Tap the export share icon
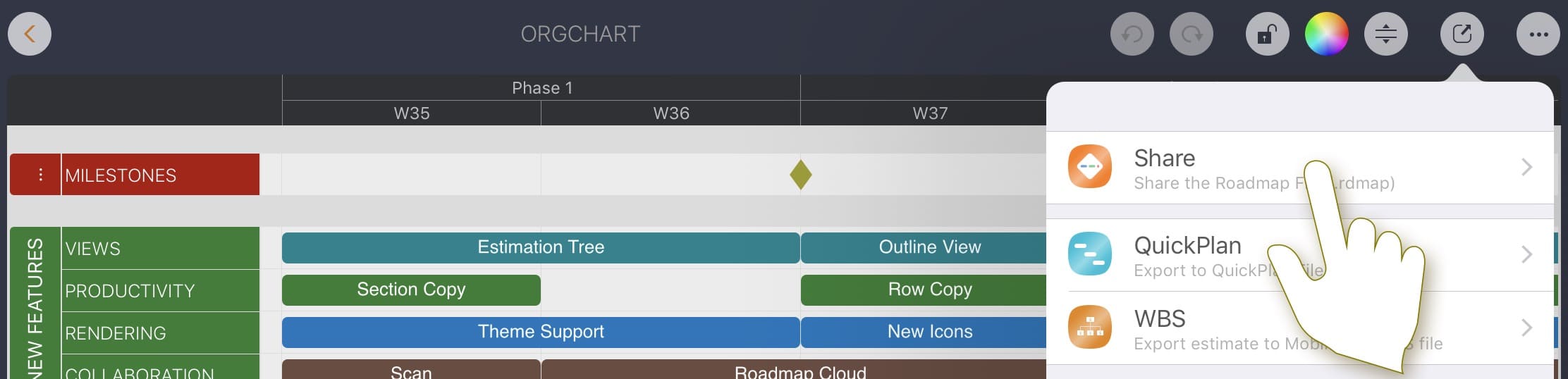The width and height of the screenshot is (1568, 379). click(x=1462, y=34)
